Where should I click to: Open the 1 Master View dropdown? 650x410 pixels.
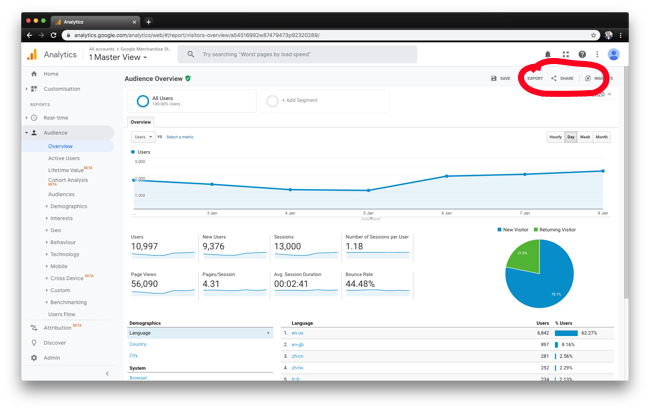118,58
